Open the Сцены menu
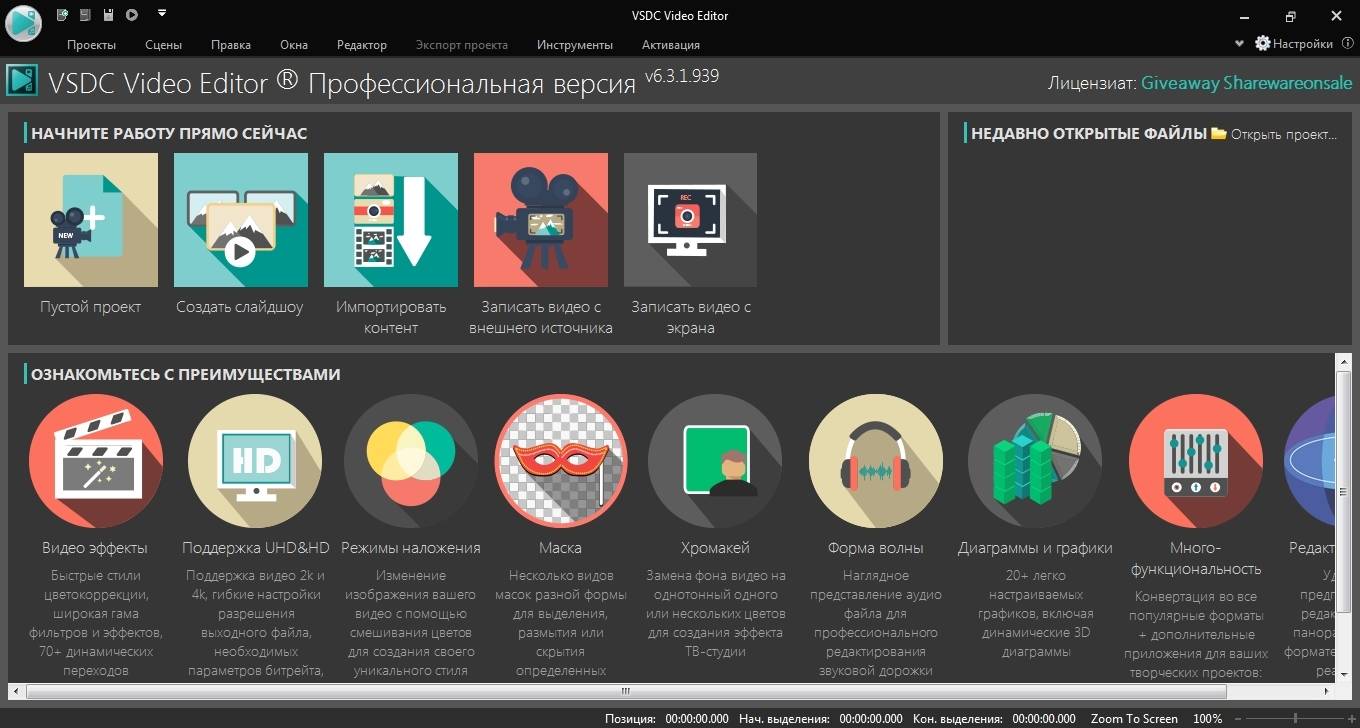Viewport: 1360px width, 728px height. 163,44
